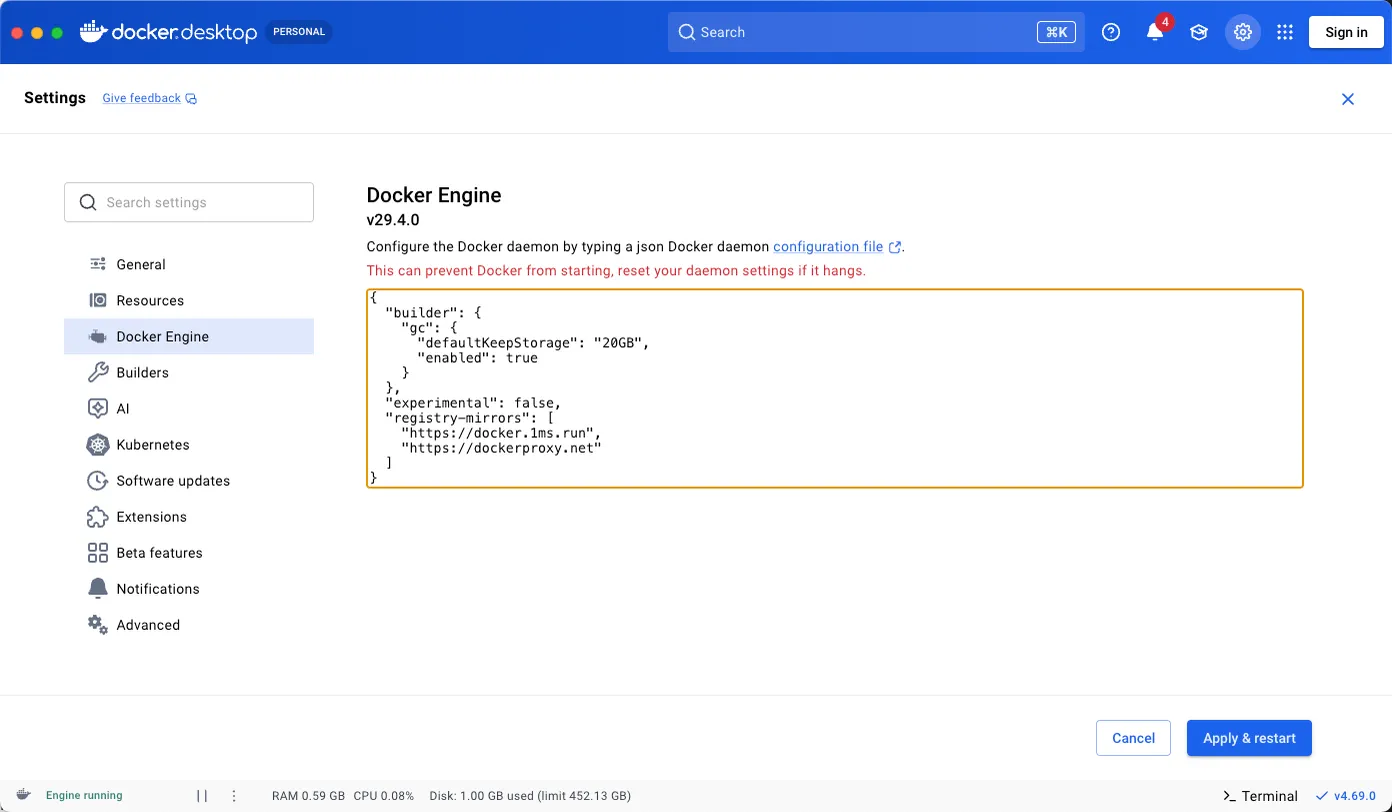Click the Beta features grid icon
The height and width of the screenshot is (812, 1392).
tap(98, 552)
